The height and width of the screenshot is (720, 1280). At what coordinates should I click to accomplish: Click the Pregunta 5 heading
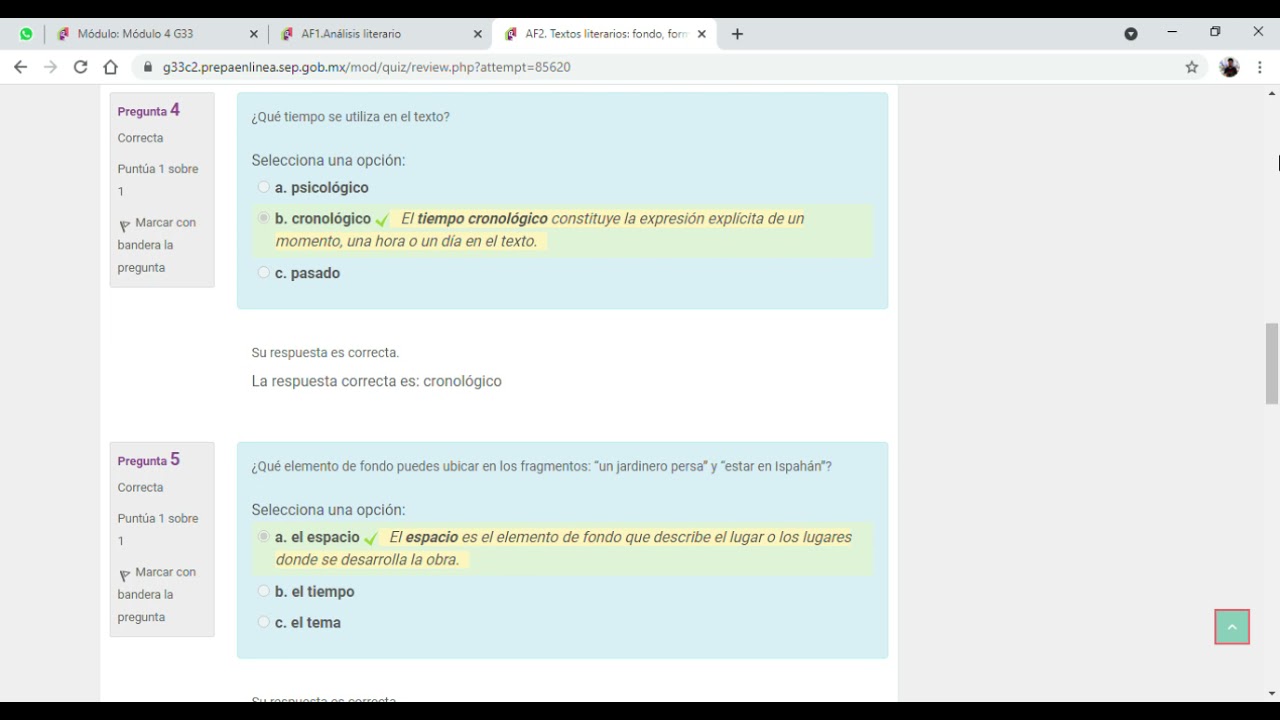click(x=149, y=460)
